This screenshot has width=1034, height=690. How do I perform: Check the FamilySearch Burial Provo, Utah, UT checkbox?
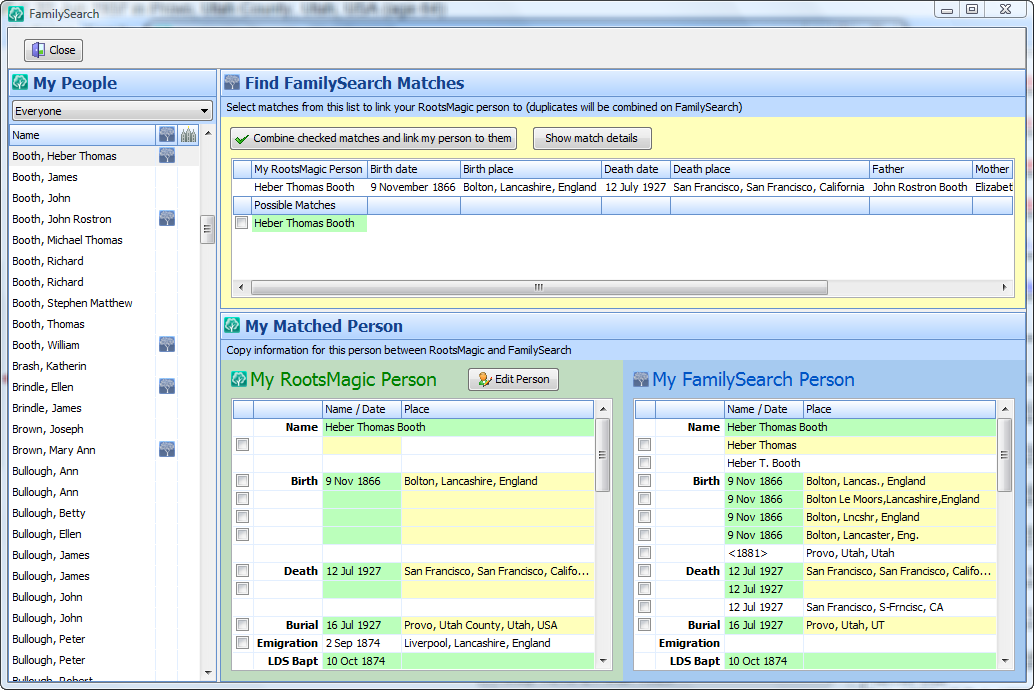point(645,625)
